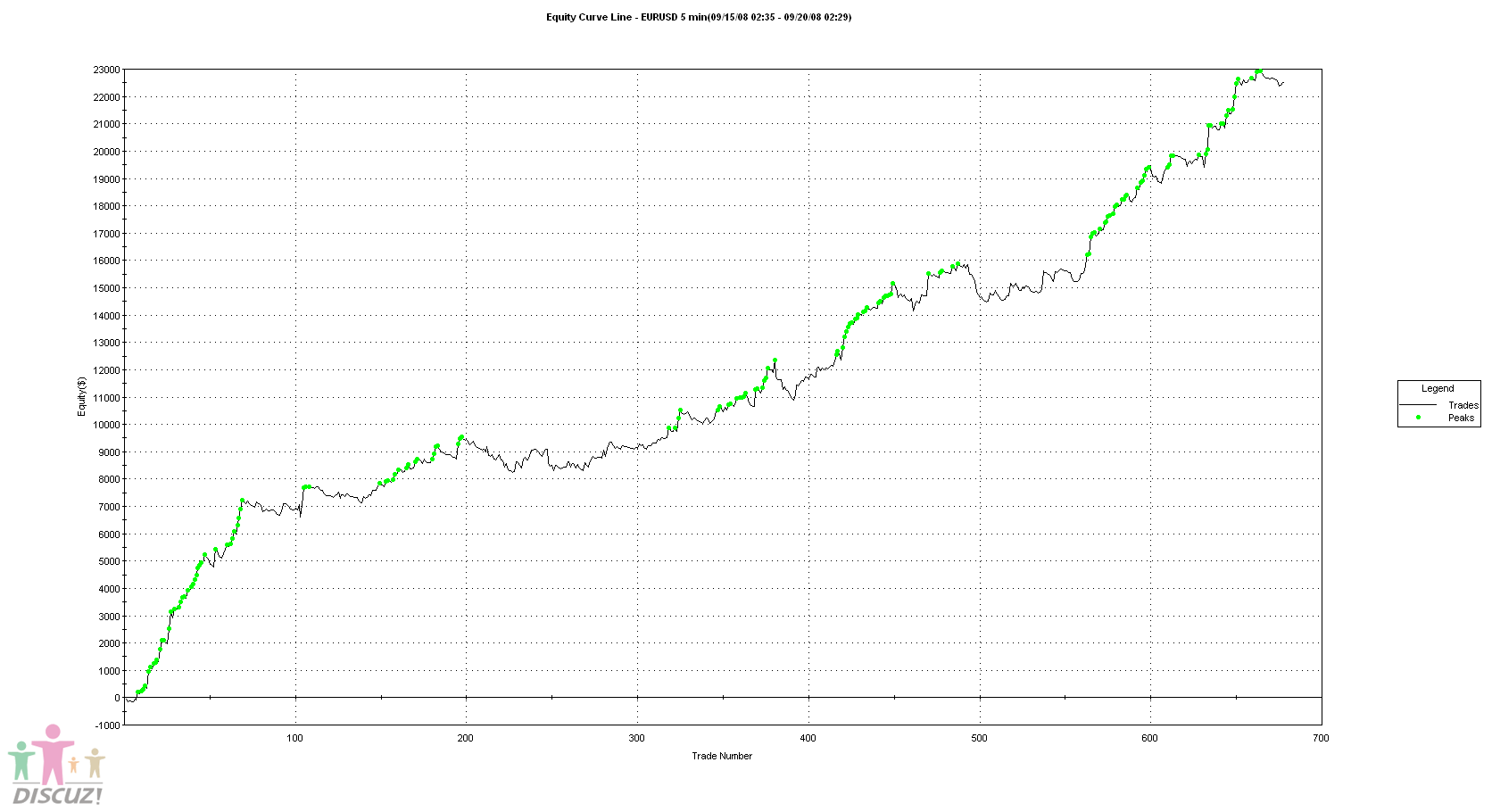This screenshot has height=812, width=1492.
Task: Click the green dot marker in the legend
Action: click(1418, 418)
